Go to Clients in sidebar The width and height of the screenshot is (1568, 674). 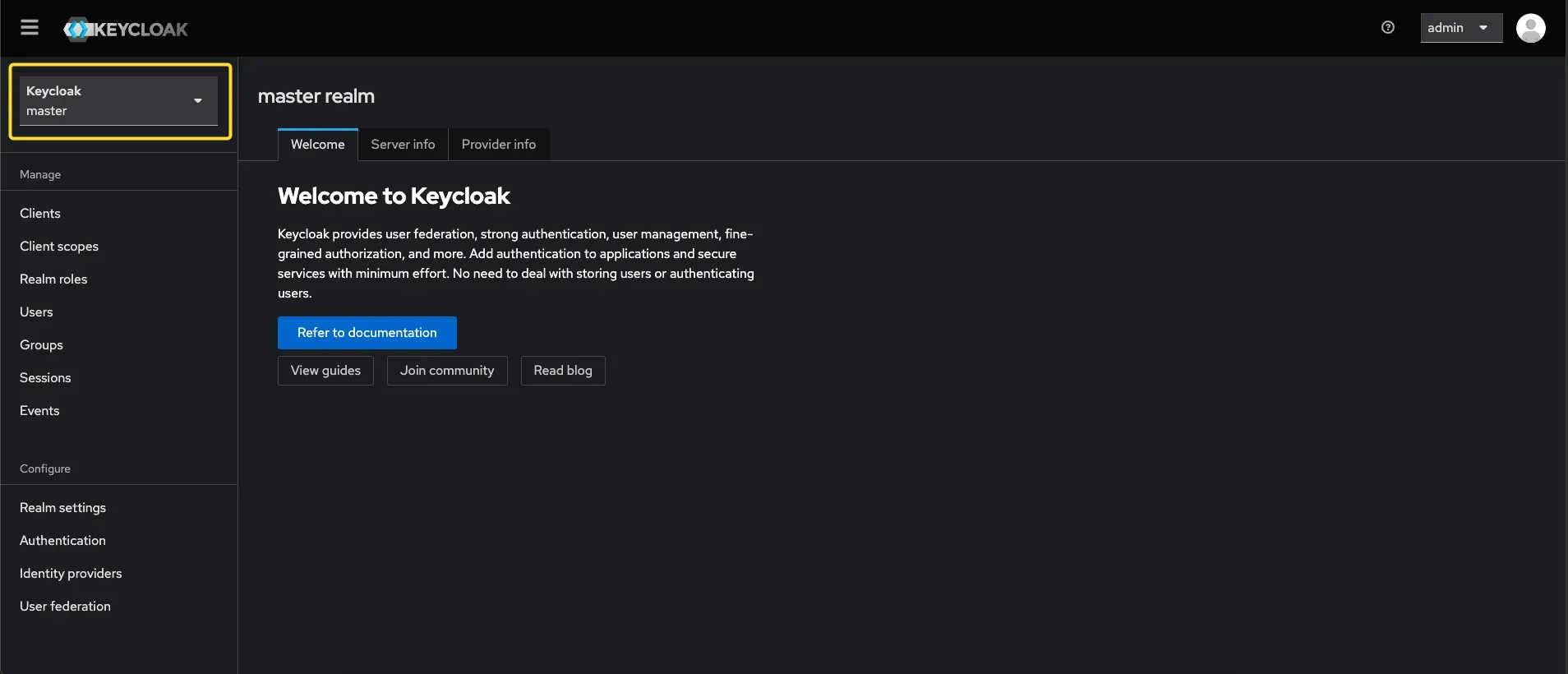(40, 214)
